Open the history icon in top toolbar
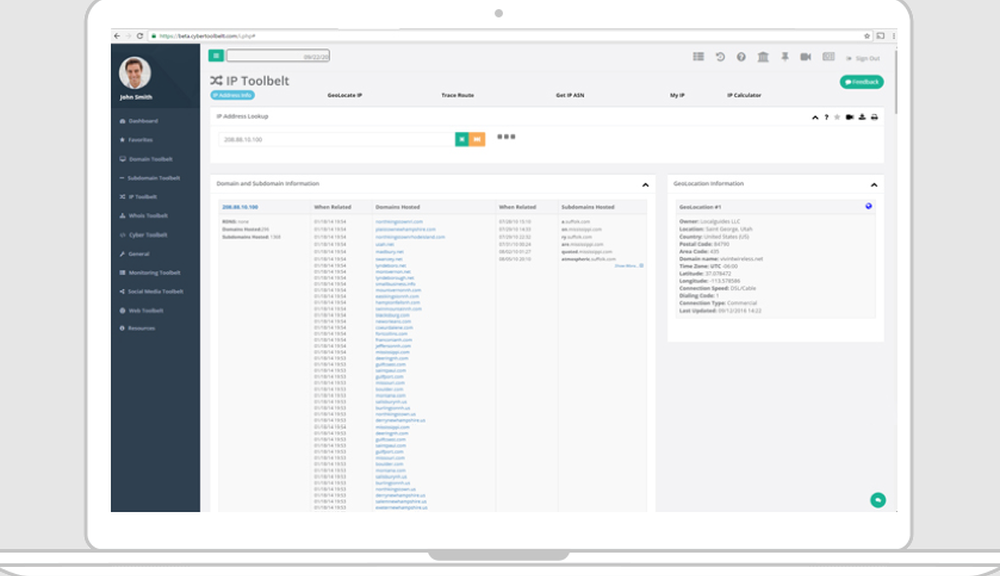1000x576 pixels. tap(720, 57)
